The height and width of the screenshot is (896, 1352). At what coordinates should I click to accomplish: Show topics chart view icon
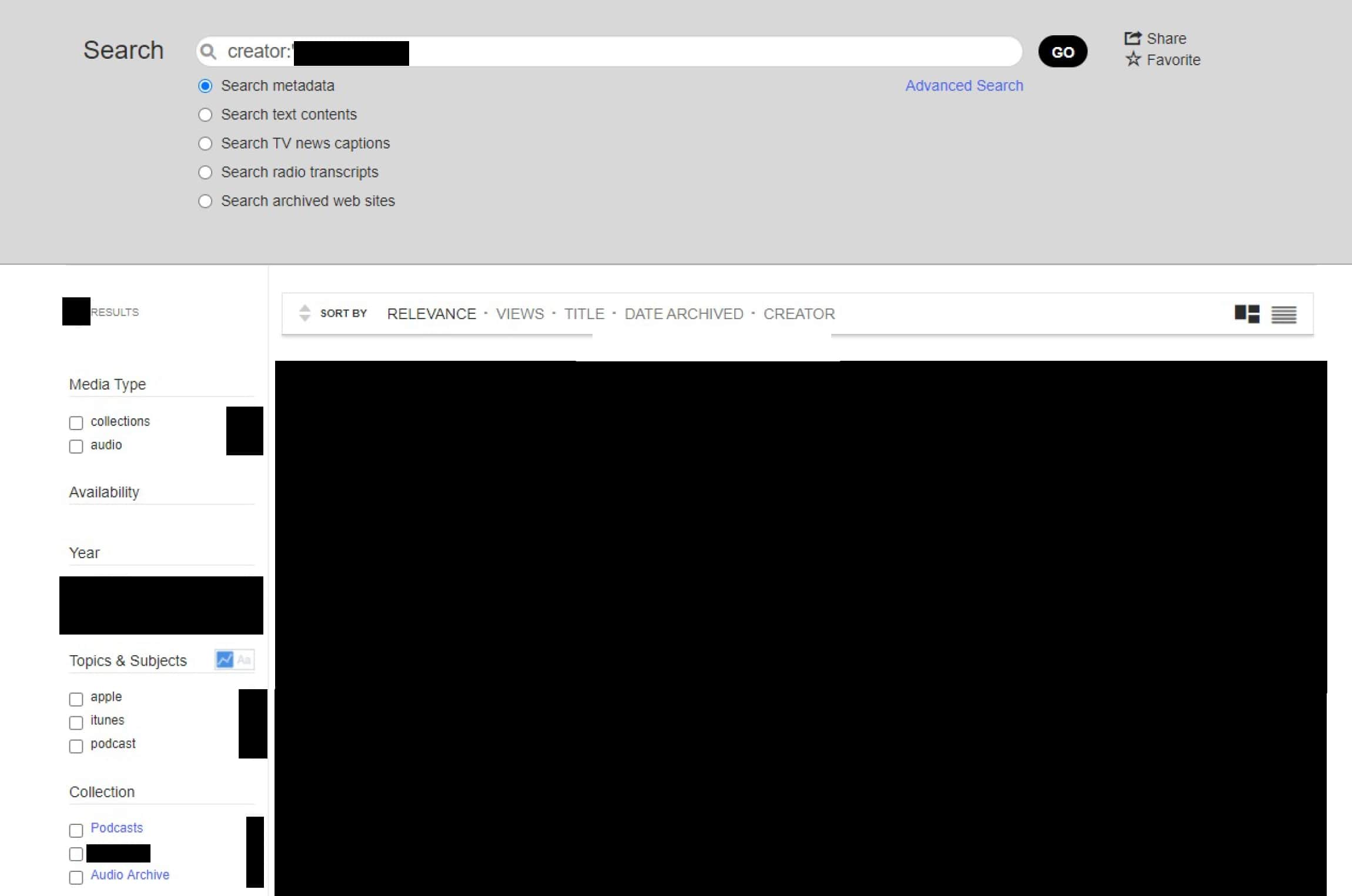point(225,659)
